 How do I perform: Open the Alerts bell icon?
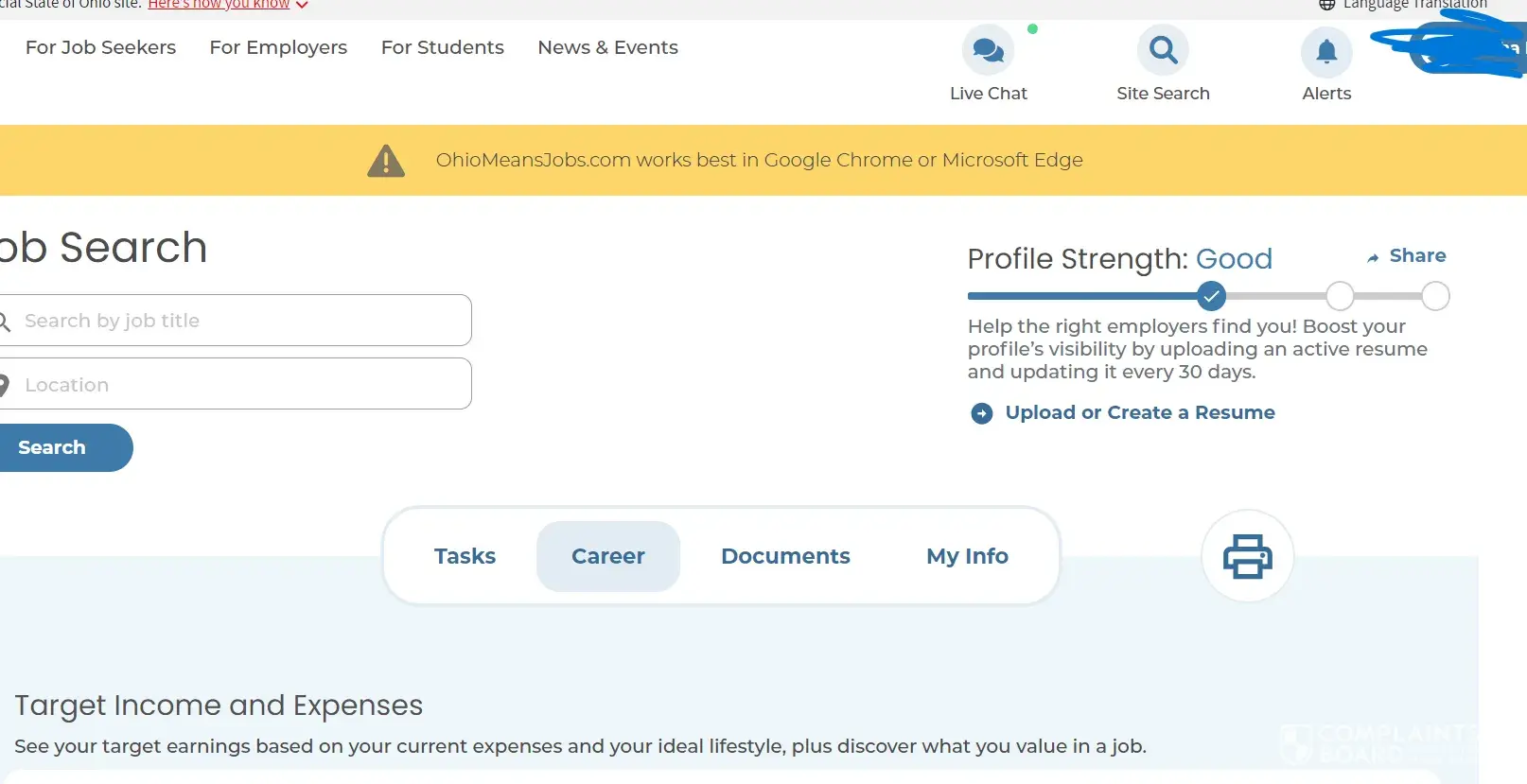[x=1326, y=52]
